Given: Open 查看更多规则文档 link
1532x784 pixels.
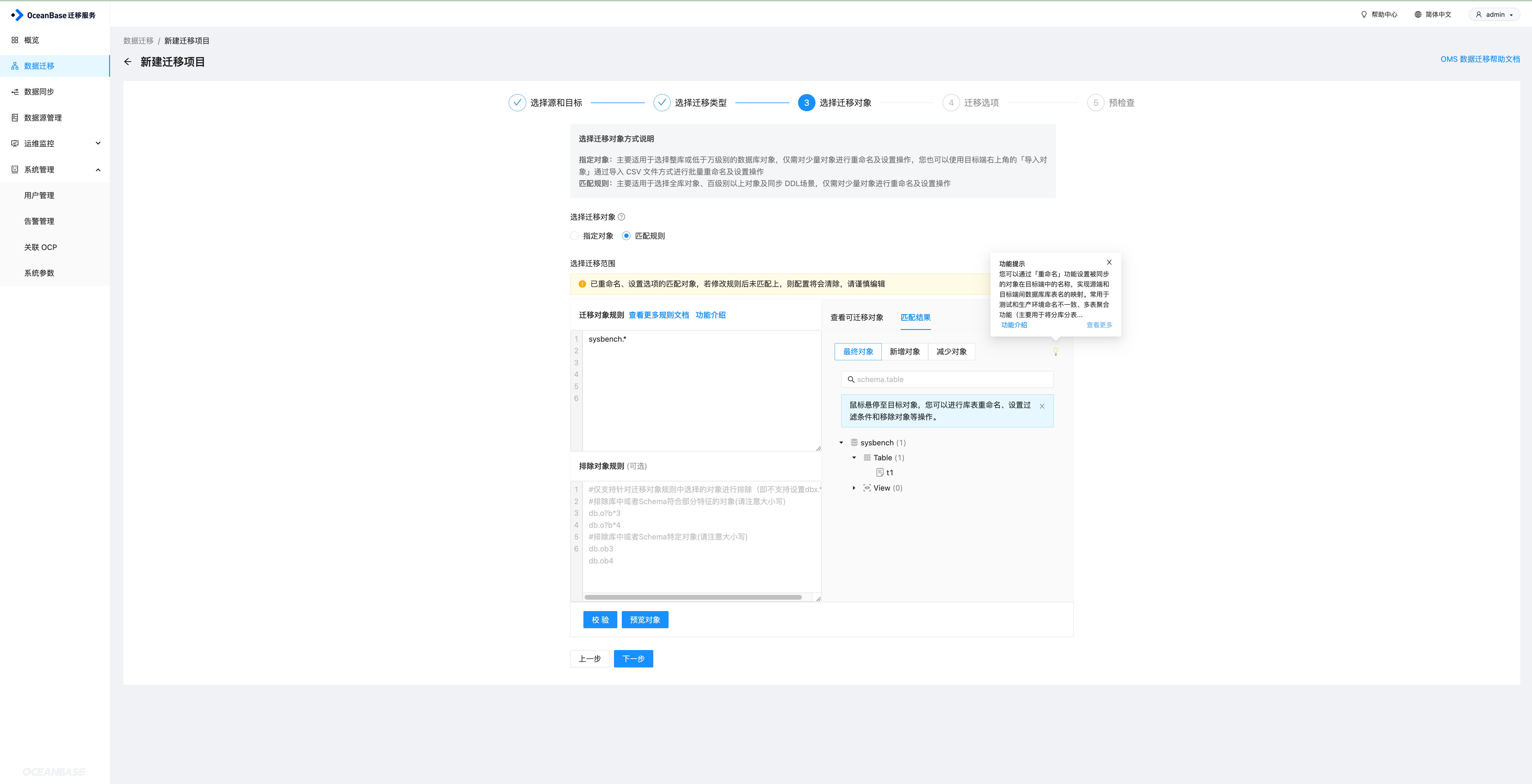Looking at the screenshot, I should pos(658,315).
